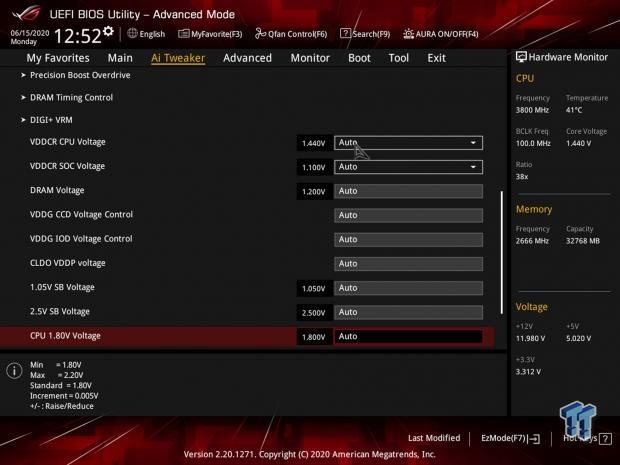The image size is (620, 465).
Task: Click the Hardware Monitor display icon
Action: pos(521,57)
